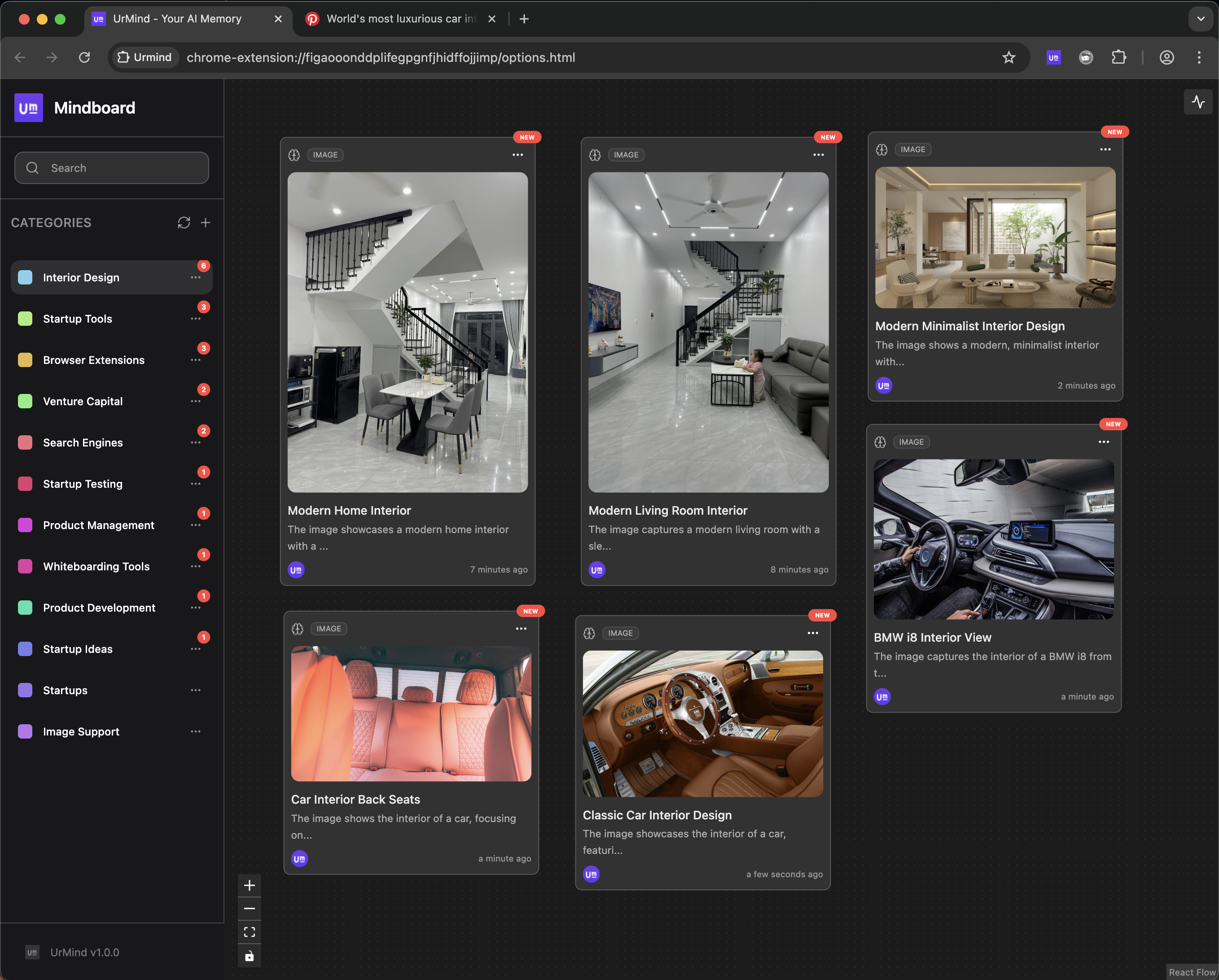The width and height of the screenshot is (1219, 980).
Task: Click brain icon on BMW i8 card
Action: point(880,442)
